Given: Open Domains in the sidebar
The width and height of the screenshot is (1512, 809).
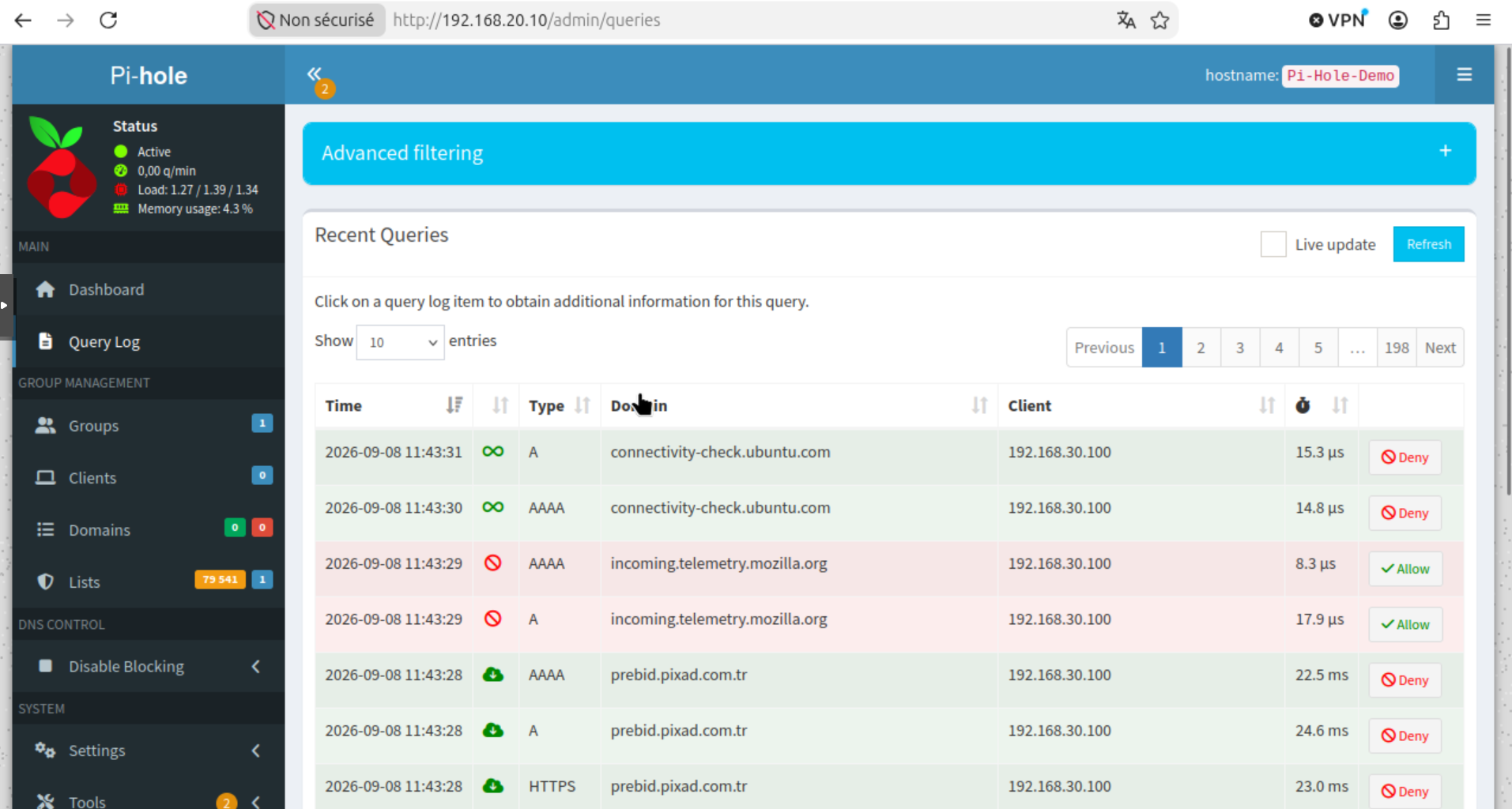Looking at the screenshot, I should (149, 529).
